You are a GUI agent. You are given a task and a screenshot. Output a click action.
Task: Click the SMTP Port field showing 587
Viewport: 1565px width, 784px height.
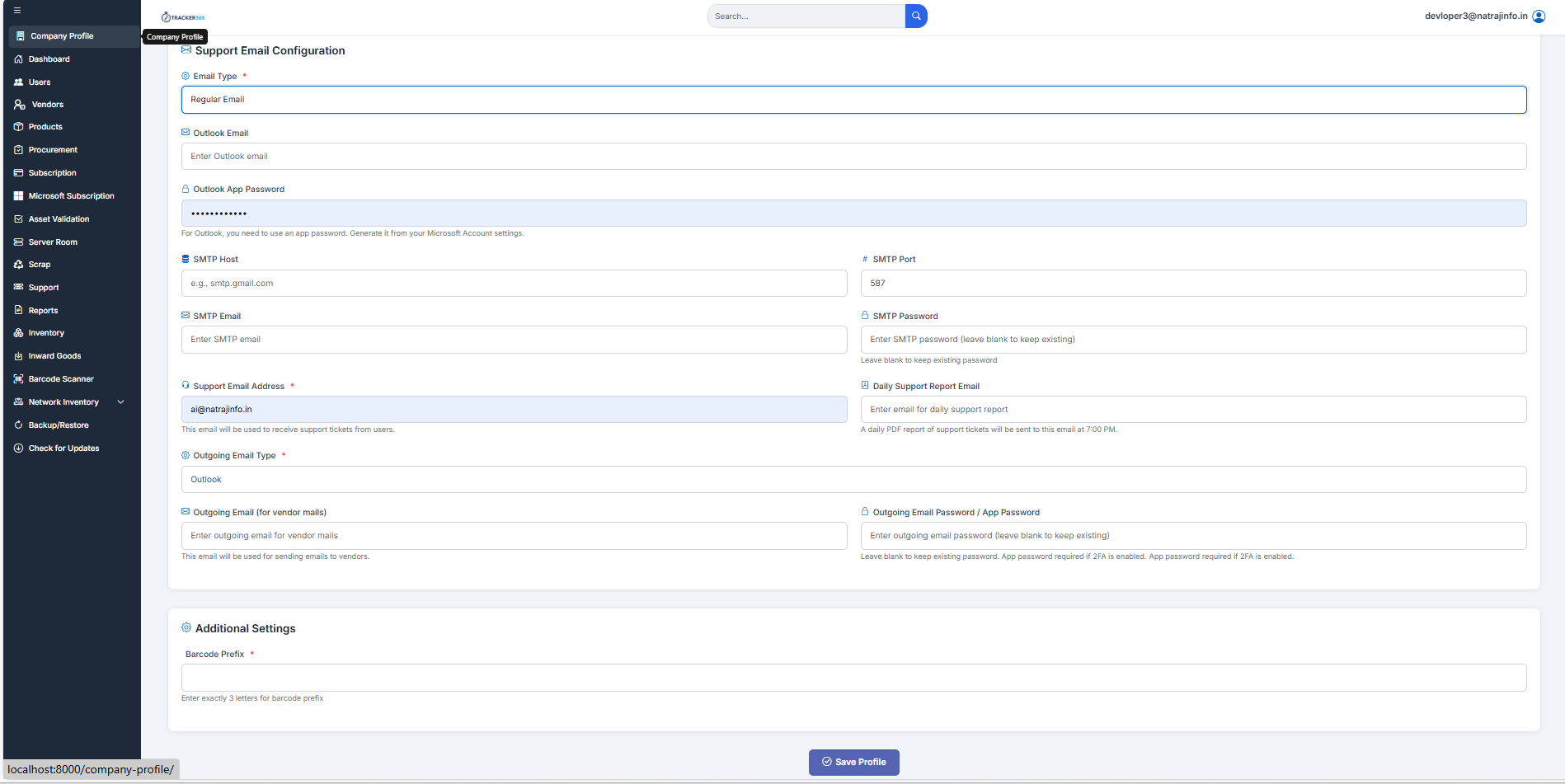[x=1193, y=284]
